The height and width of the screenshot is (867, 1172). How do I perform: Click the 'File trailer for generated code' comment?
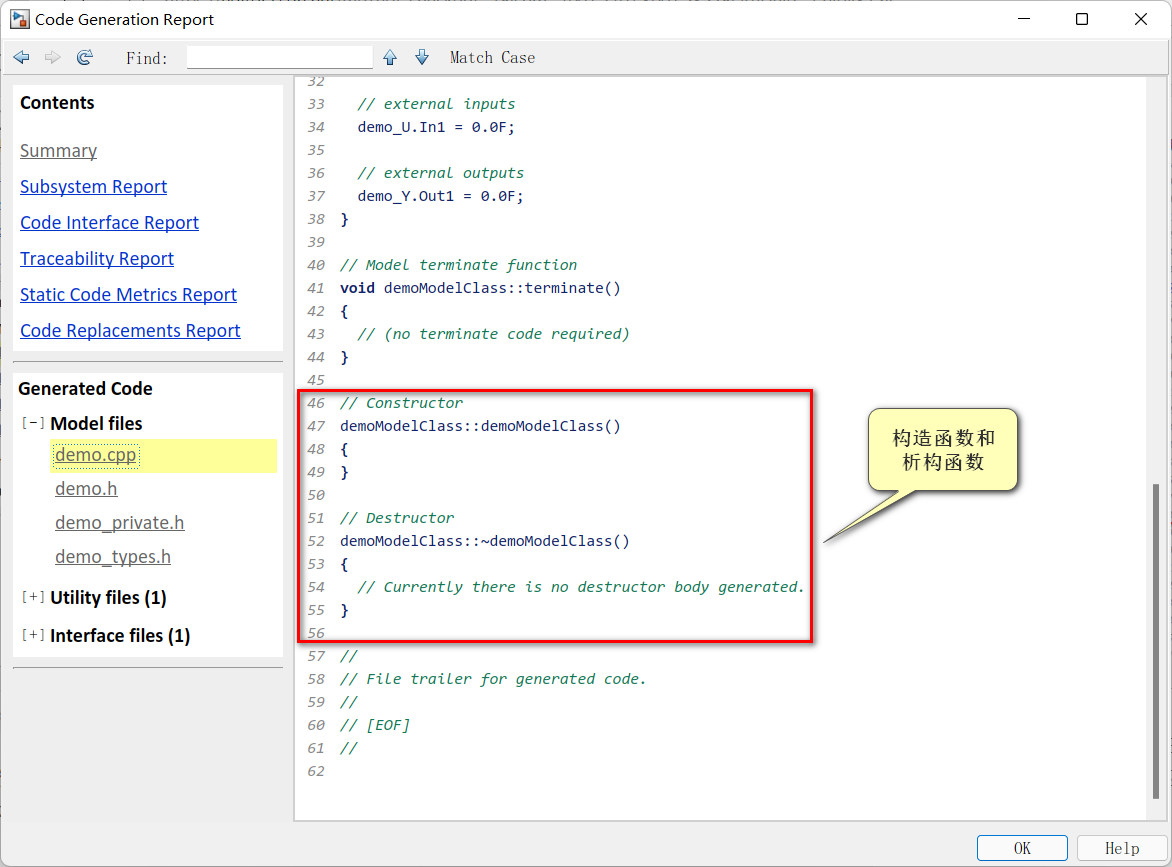tap(493, 679)
